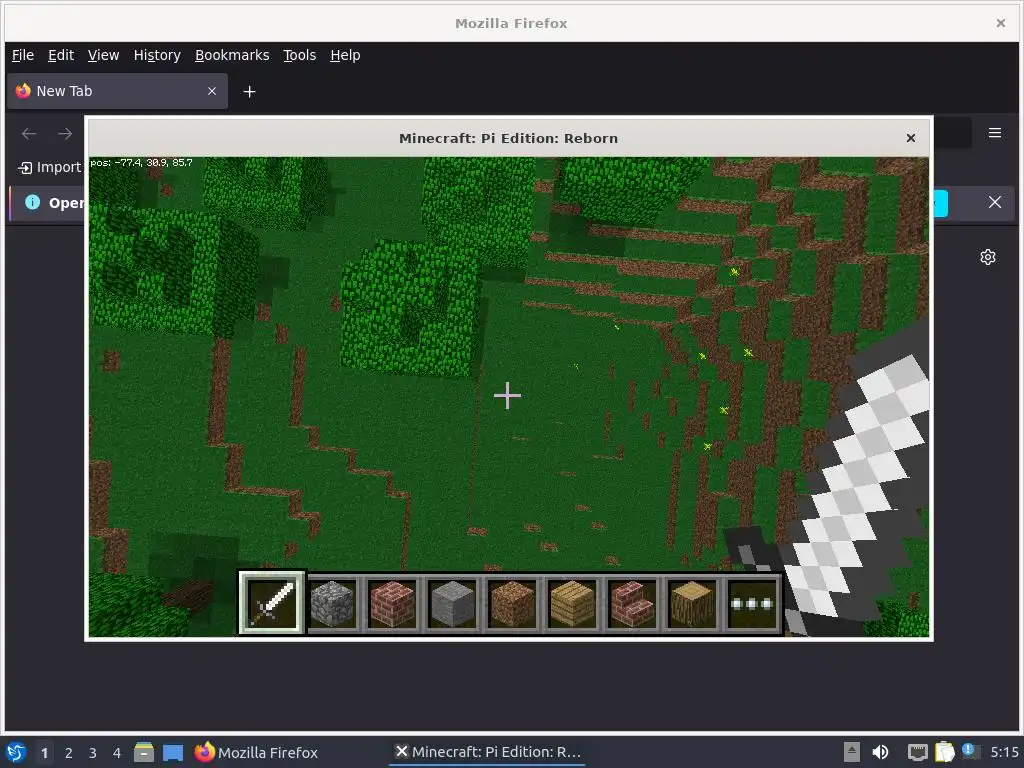Open the History menu in Firefox
The width and height of the screenshot is (1024, 768).
(x=157, y=55)
